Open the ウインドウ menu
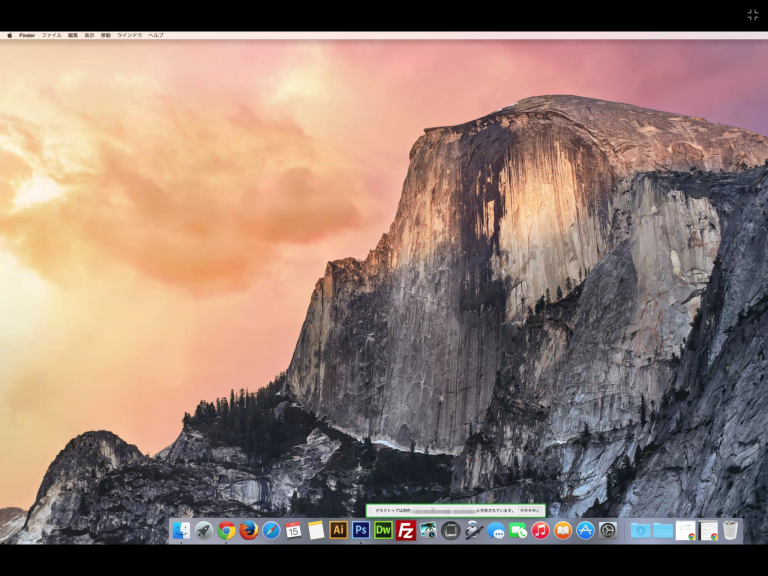Viewport: 768px width, 576px height. [130, 35]
